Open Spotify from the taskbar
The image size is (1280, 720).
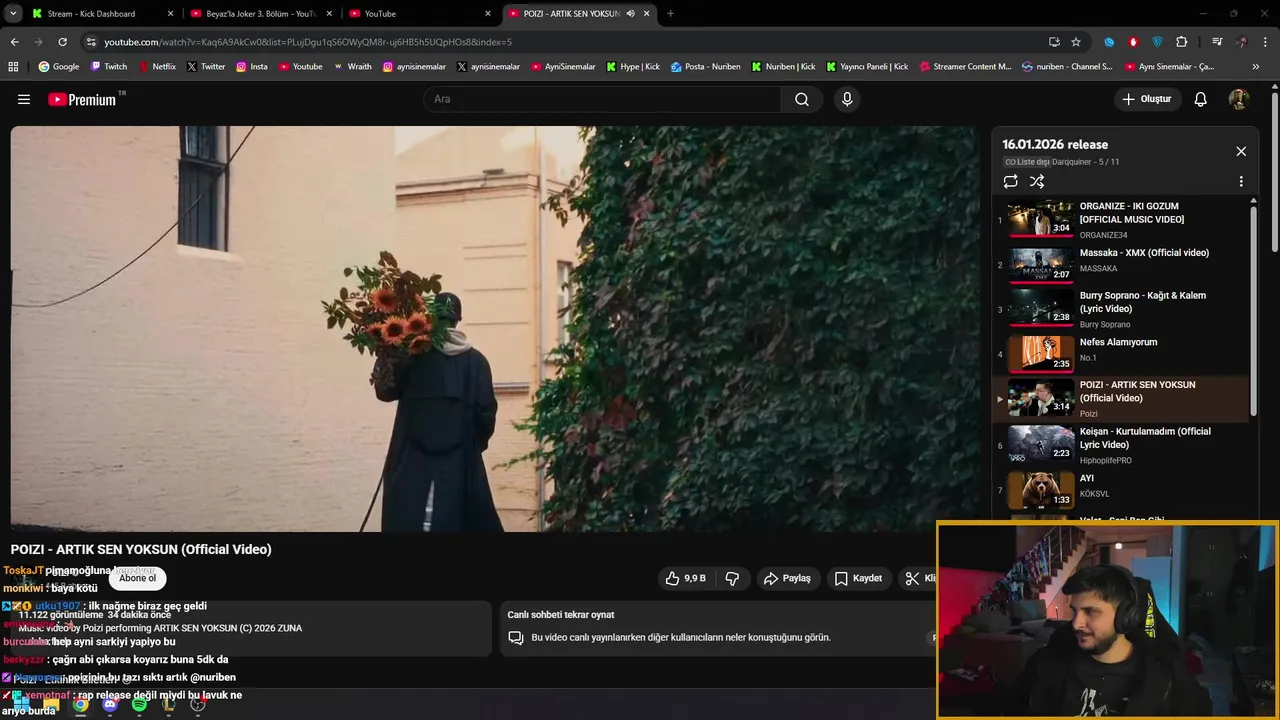click(x=139, y=705)
